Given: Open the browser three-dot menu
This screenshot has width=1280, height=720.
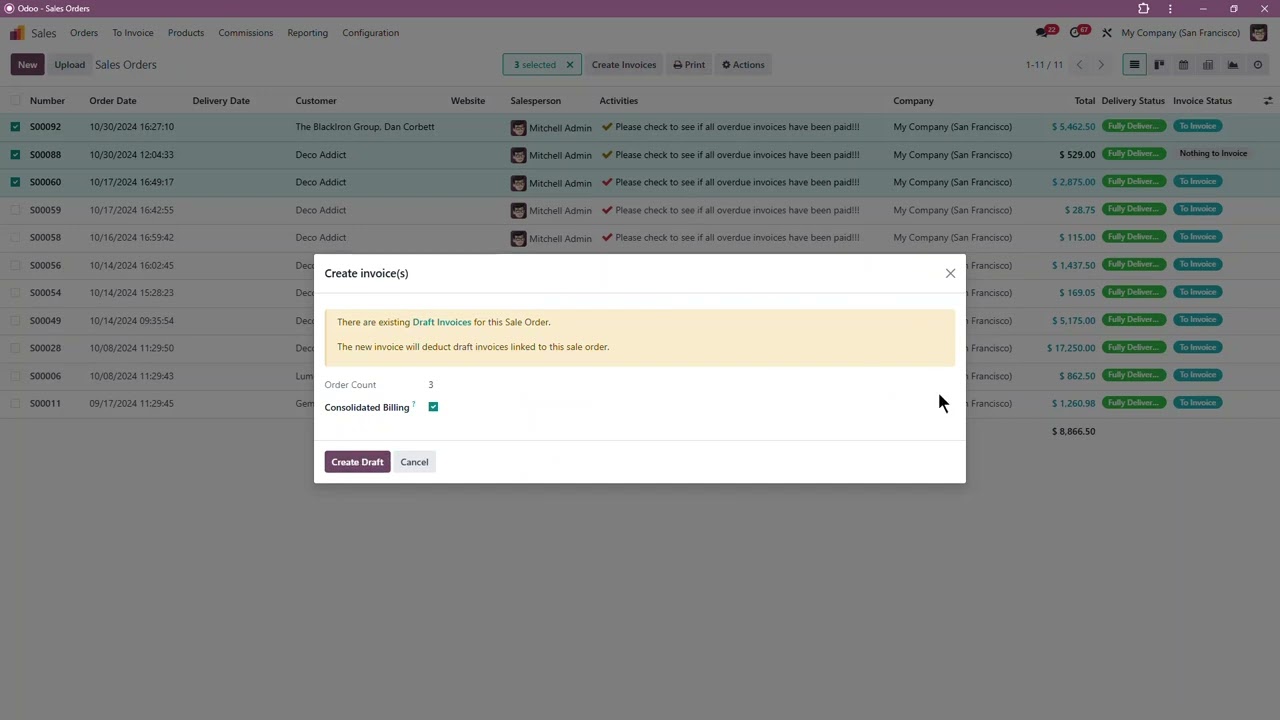Looking at the screenshot, I should click(x=1170, y=9).
